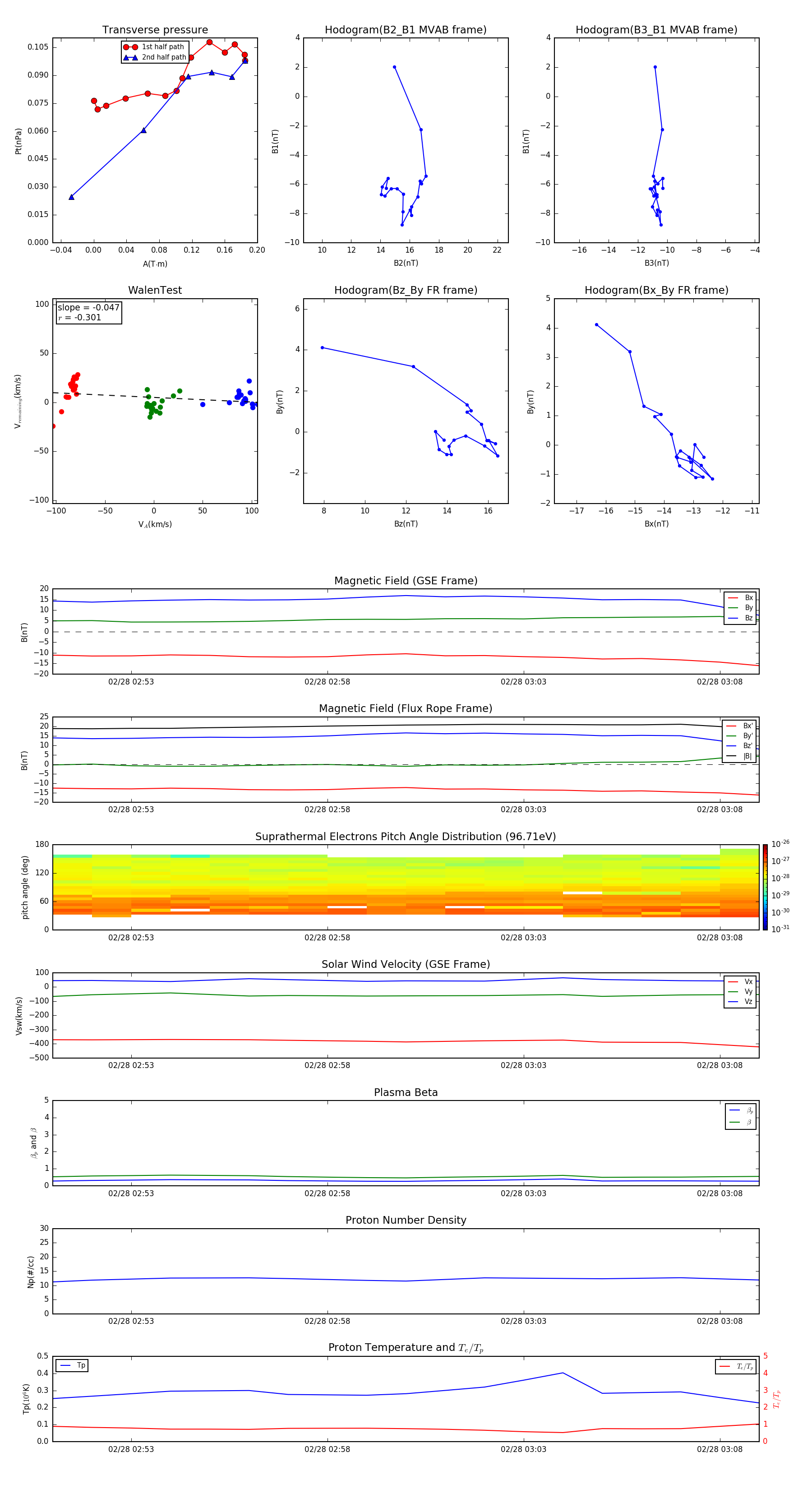The width and height of the screenshot is (812, 1489).
Task: Click the 'WalenTest' plot title
Action: [155, 290]
